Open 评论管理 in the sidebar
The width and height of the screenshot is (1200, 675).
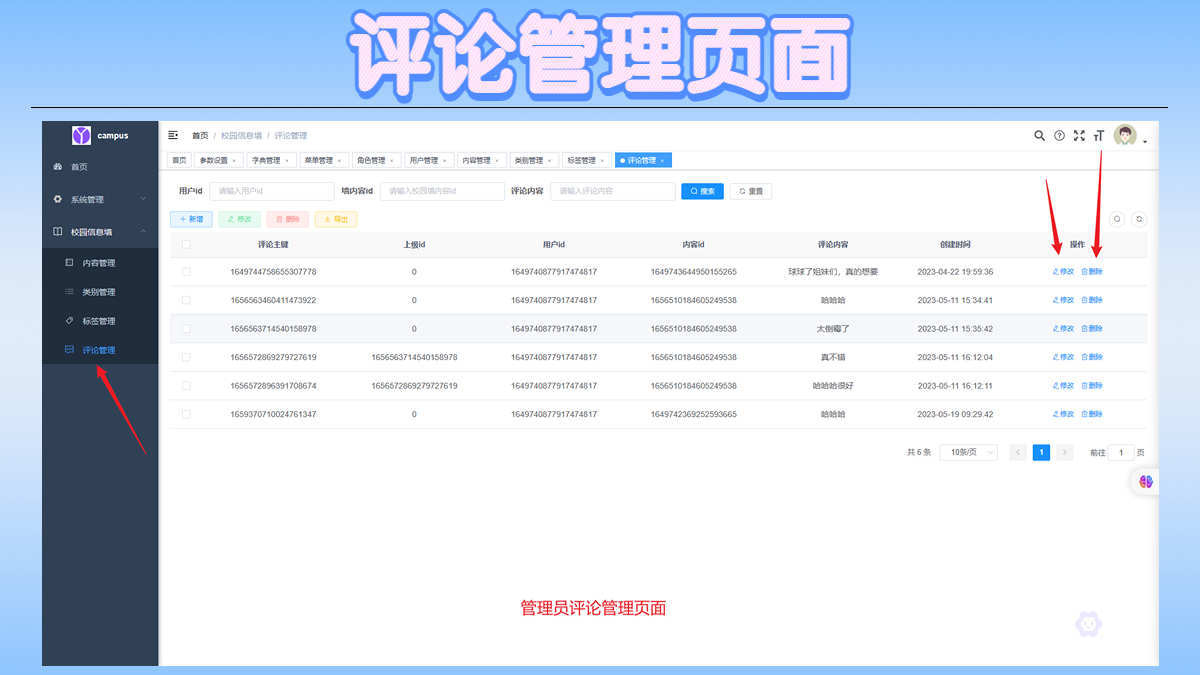100,350
